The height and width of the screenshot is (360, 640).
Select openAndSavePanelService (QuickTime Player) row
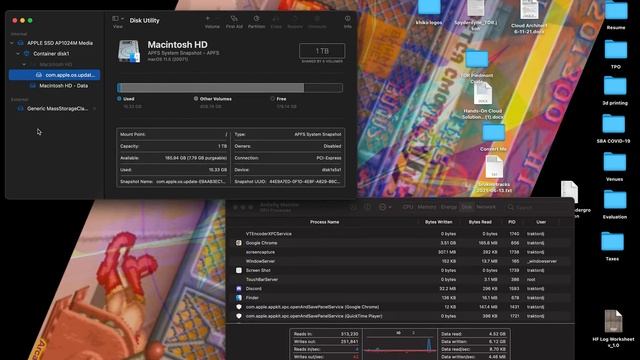coord(400,316)
